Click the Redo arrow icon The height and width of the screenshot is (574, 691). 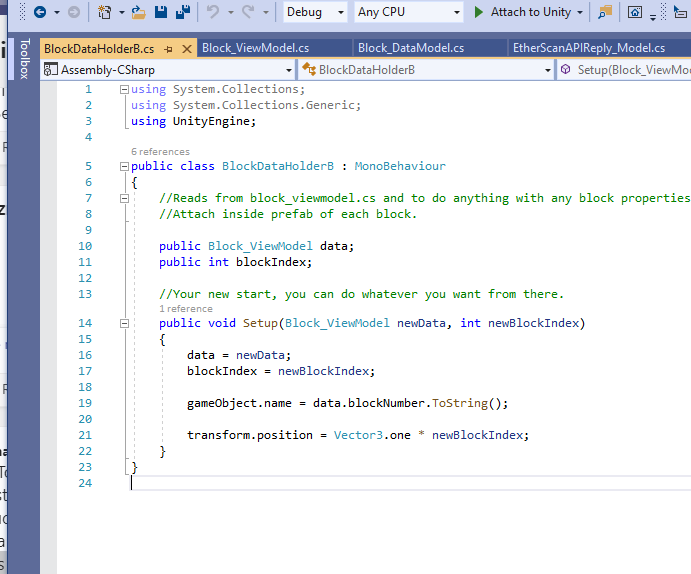pos(248,12)
